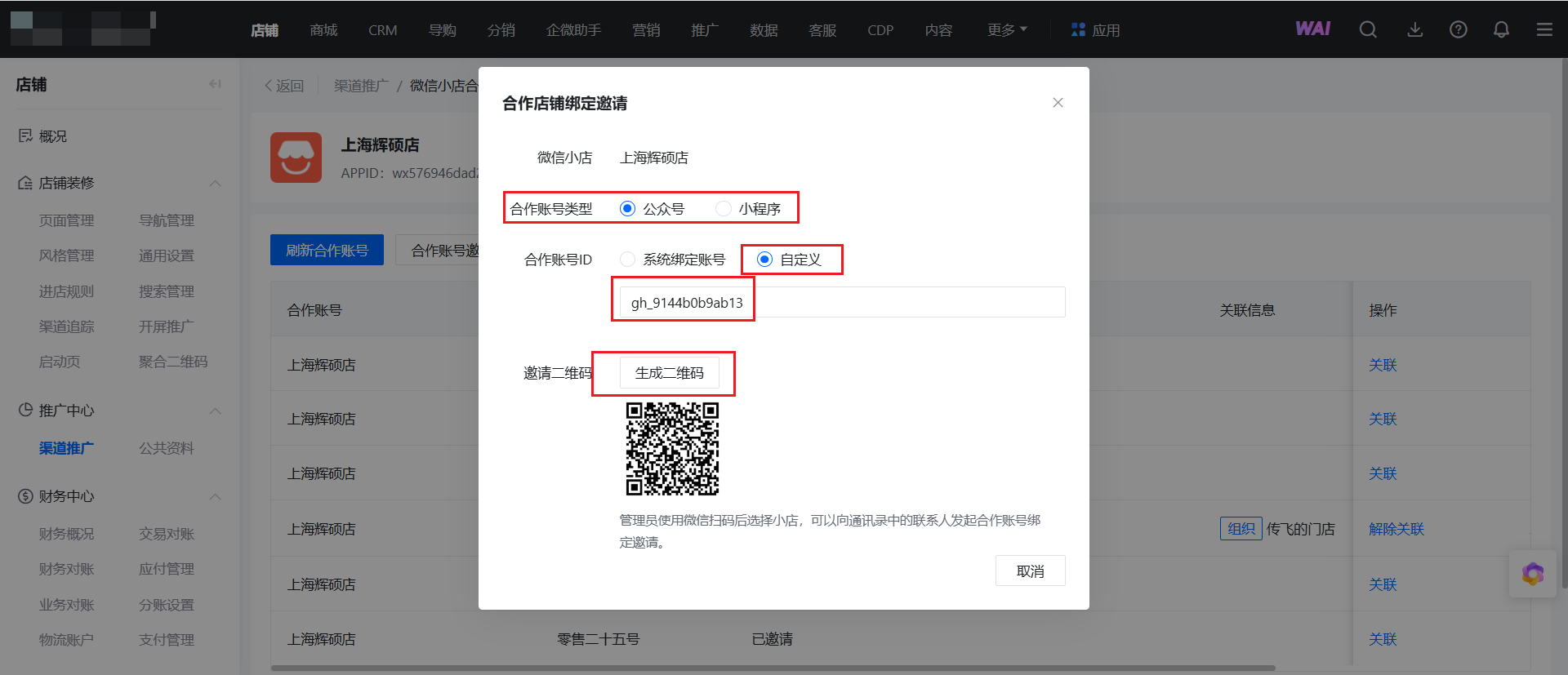The image size is (1568, 675).
Task: Open the notifications bell icon
Action: 1501,30
